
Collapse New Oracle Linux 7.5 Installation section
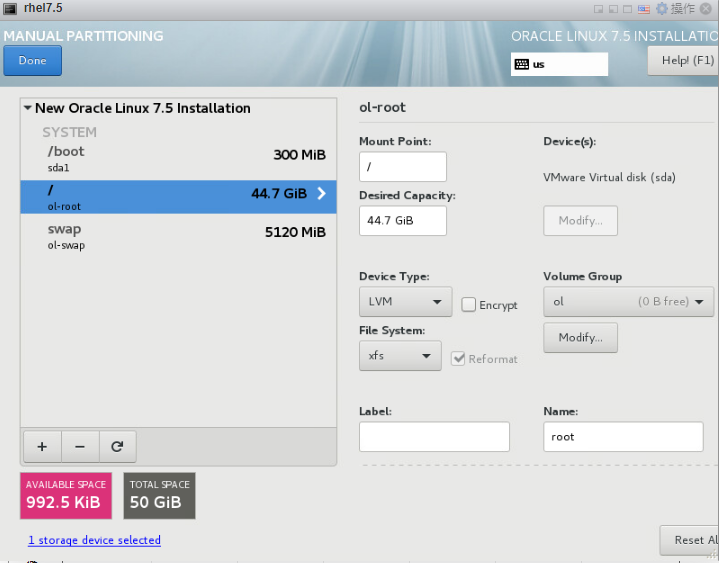pos(28,108)
